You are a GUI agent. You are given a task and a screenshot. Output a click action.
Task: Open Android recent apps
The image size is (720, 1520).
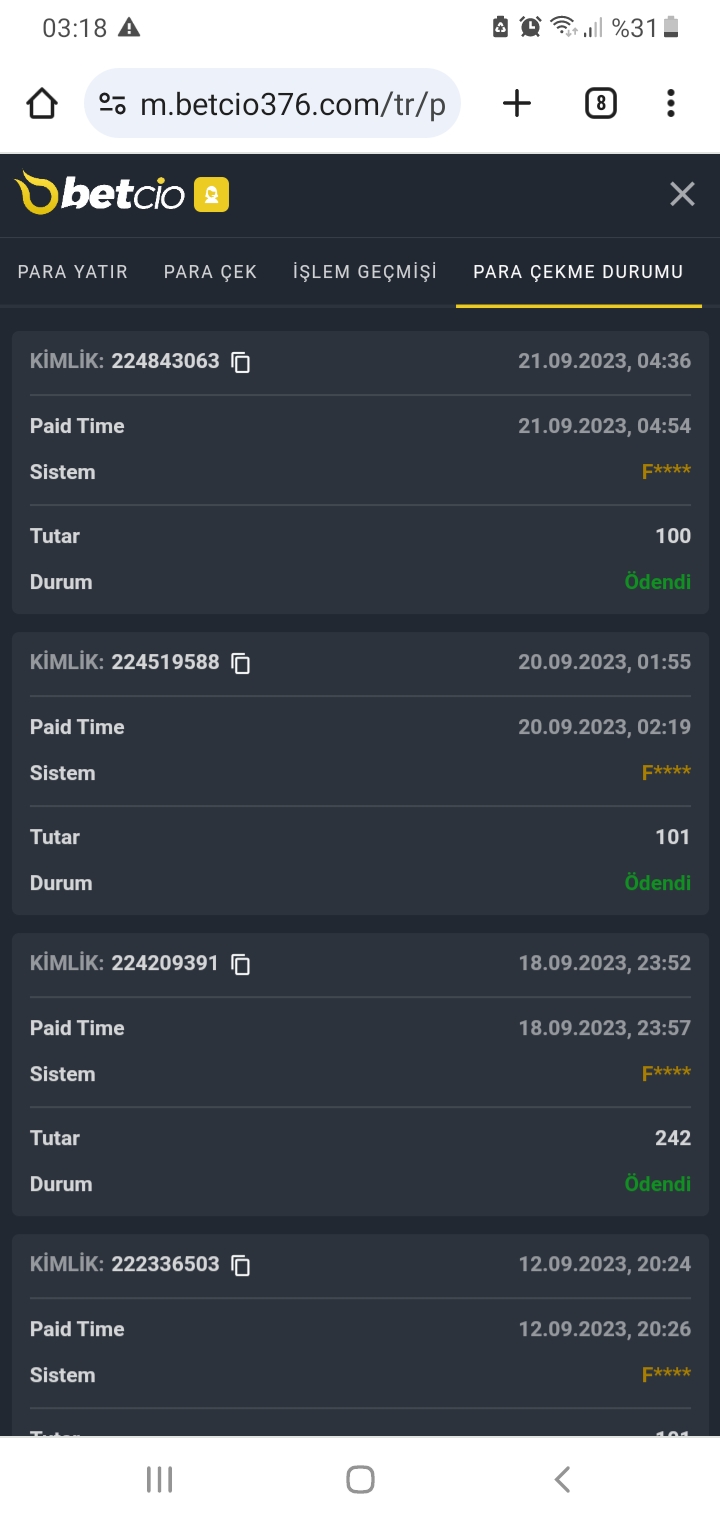click(159, 1479)
